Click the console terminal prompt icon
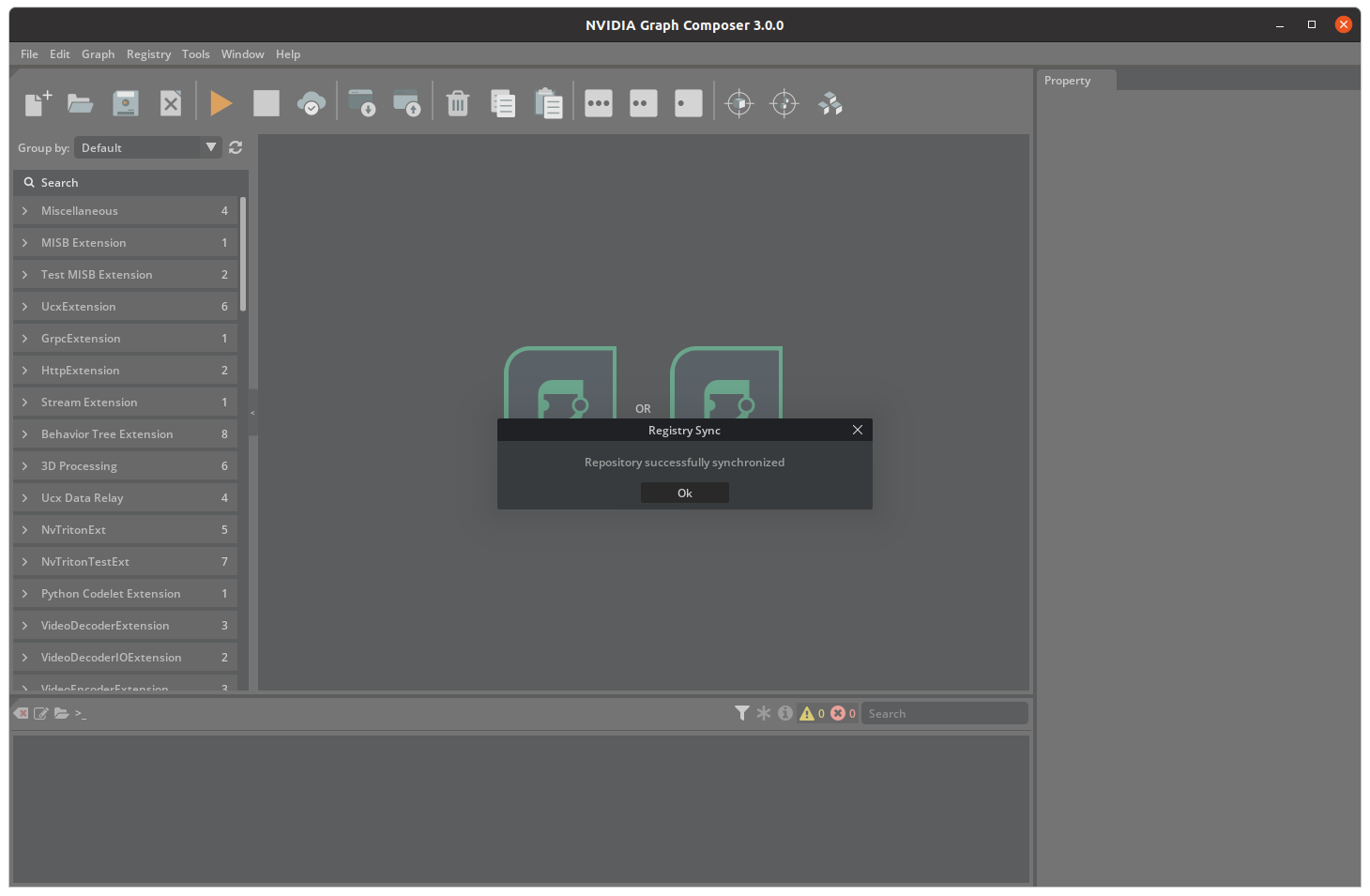 81,714
